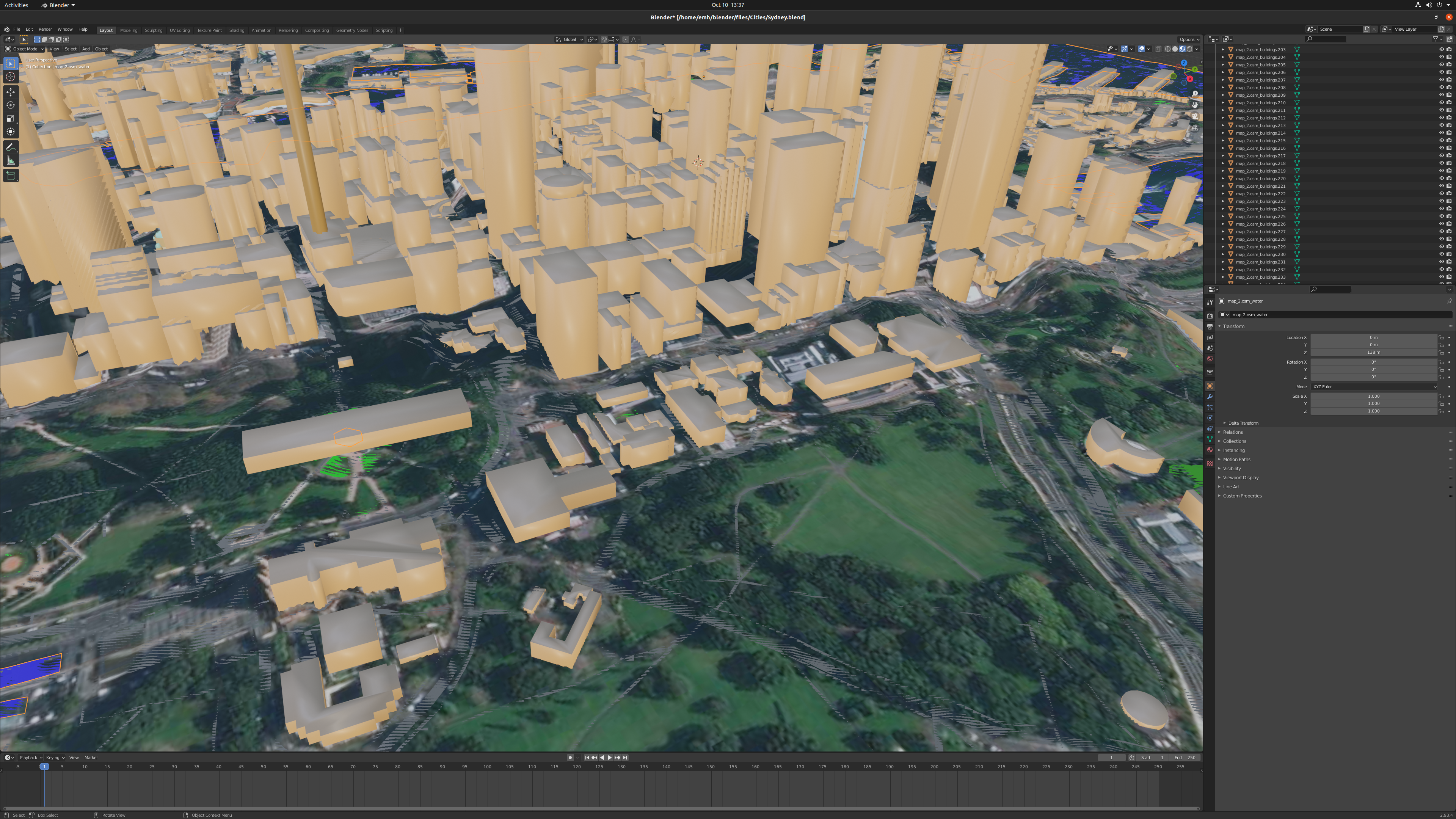This screenshot has height=819, width=1456.
Task: Switch to Wireframe viewport shading
Action: tap(1168, 49)
